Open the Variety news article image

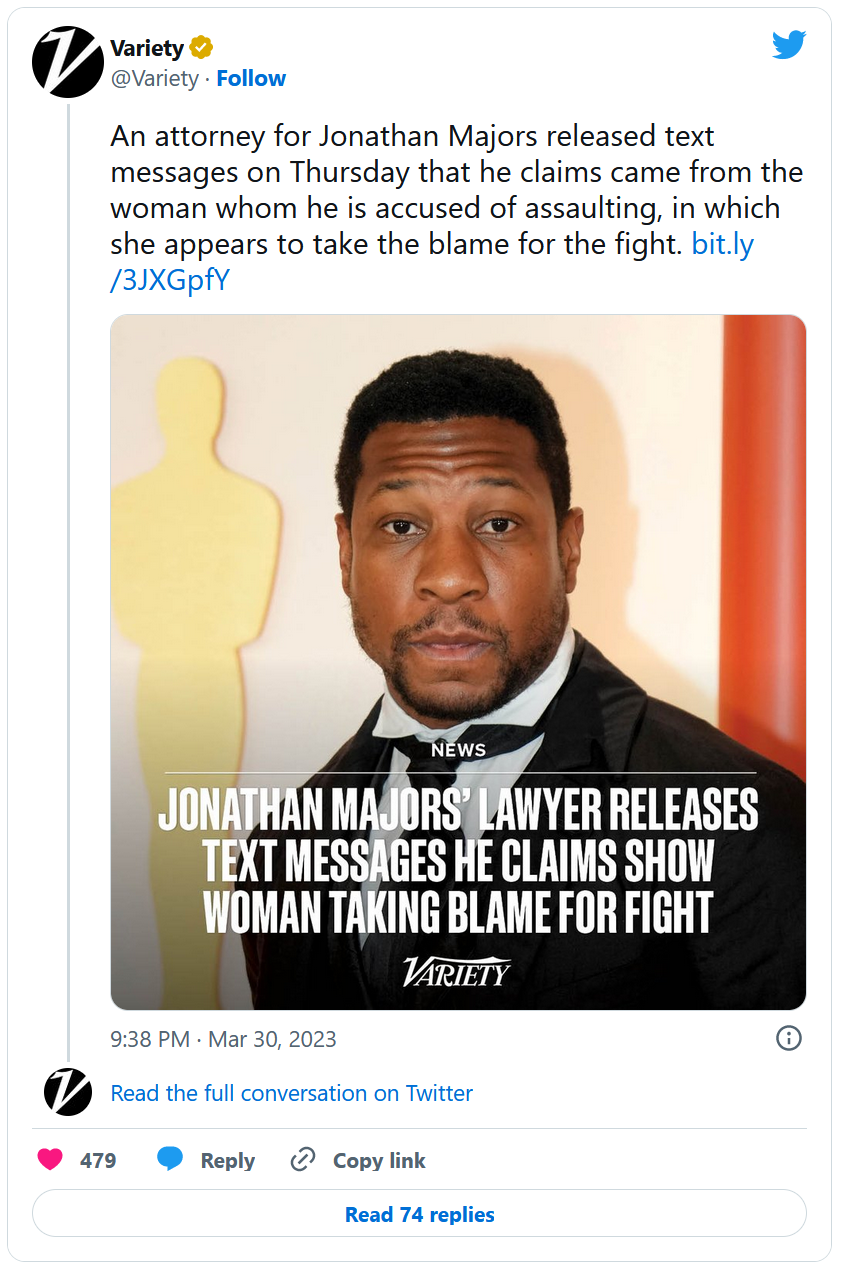pos(458,662)
